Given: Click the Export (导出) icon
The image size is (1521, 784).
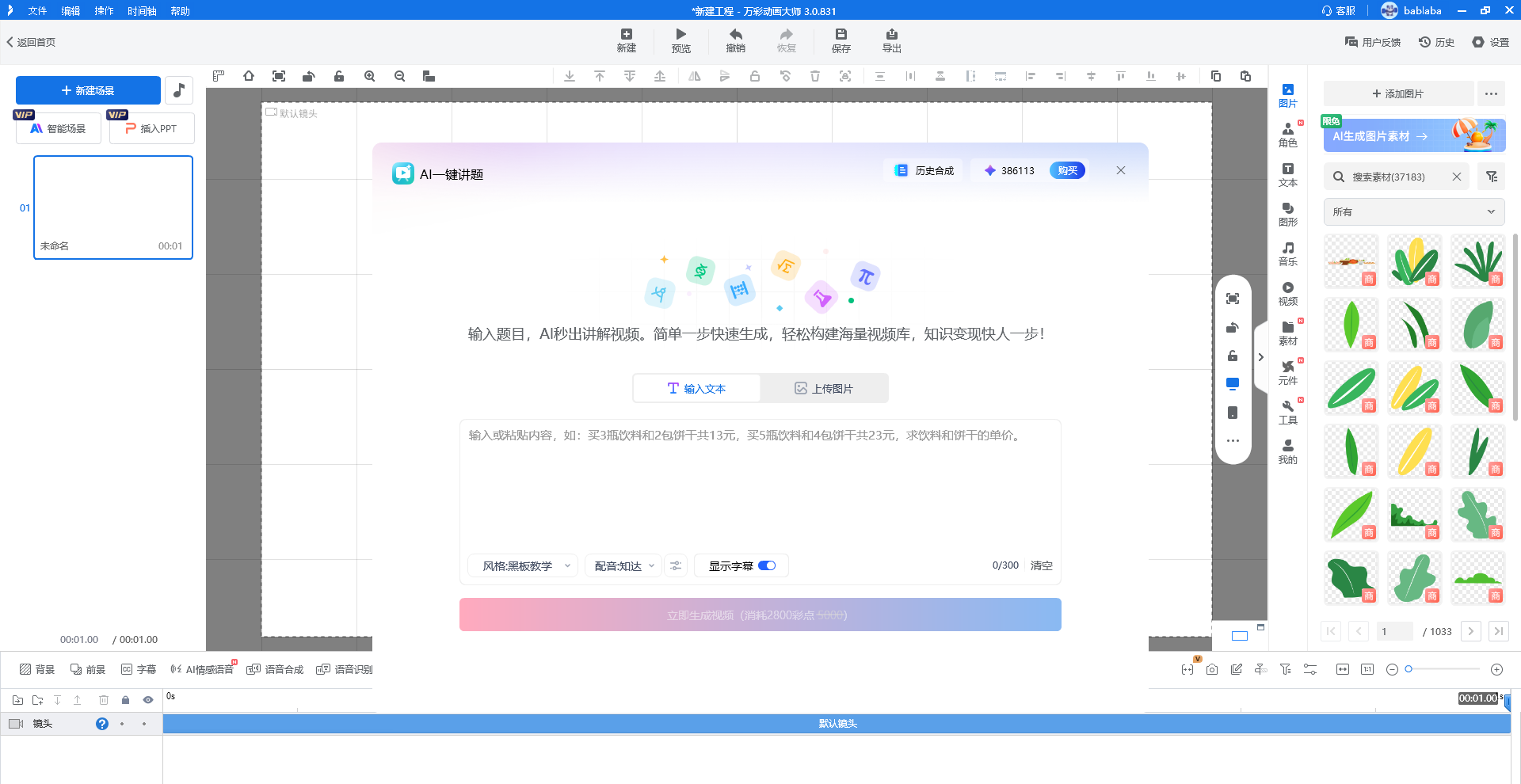Looking at the screenshot, I should 891,35.
